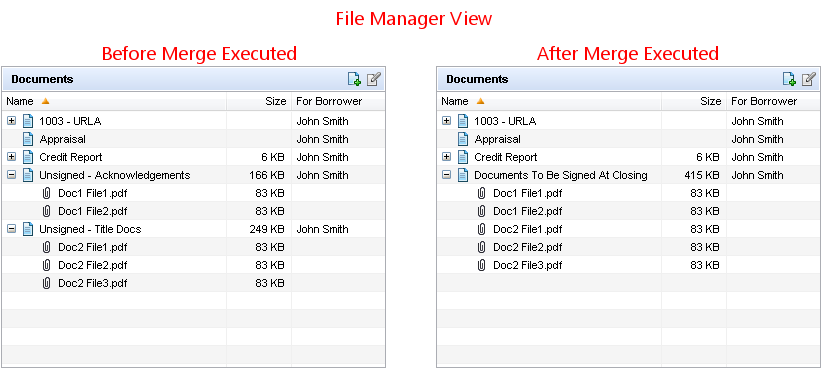Click paperclip icon of Doc2 File1.pdf, Before panel
822x369 pixels.
47,247
